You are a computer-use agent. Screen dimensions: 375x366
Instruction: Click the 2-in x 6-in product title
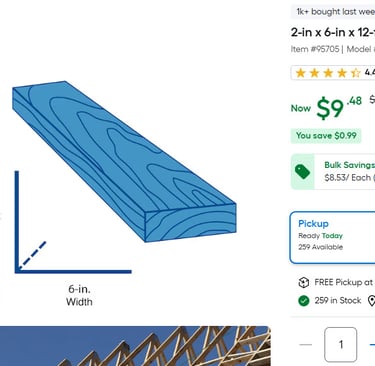point(333,32)
